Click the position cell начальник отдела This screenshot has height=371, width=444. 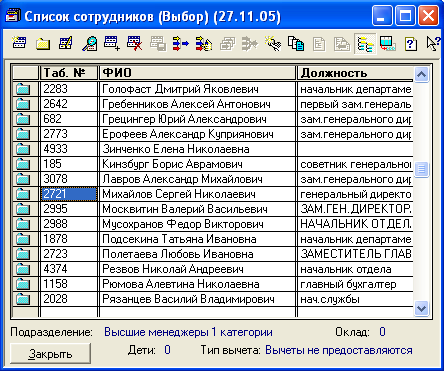[355, 269]
